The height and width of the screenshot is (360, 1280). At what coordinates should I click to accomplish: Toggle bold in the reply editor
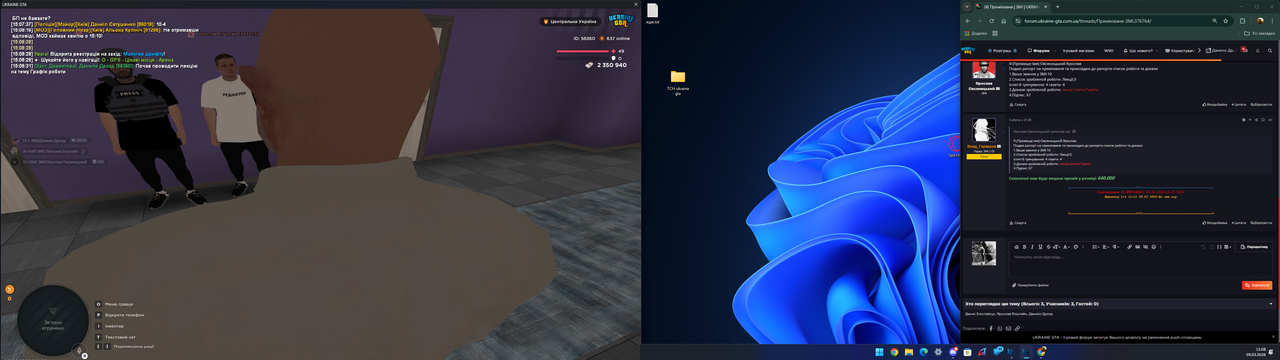click(x=1024, y=247)
